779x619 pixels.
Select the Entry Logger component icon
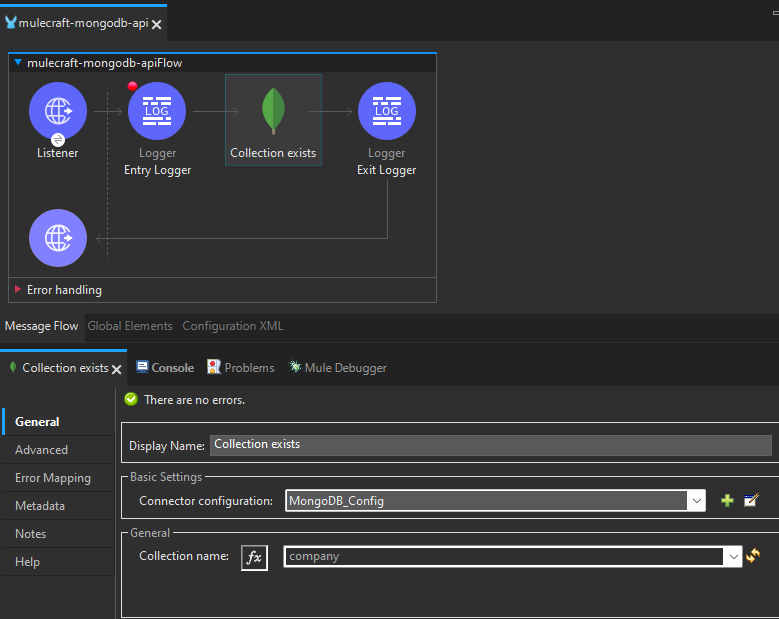pyautogui.click(x=157, y=111)
